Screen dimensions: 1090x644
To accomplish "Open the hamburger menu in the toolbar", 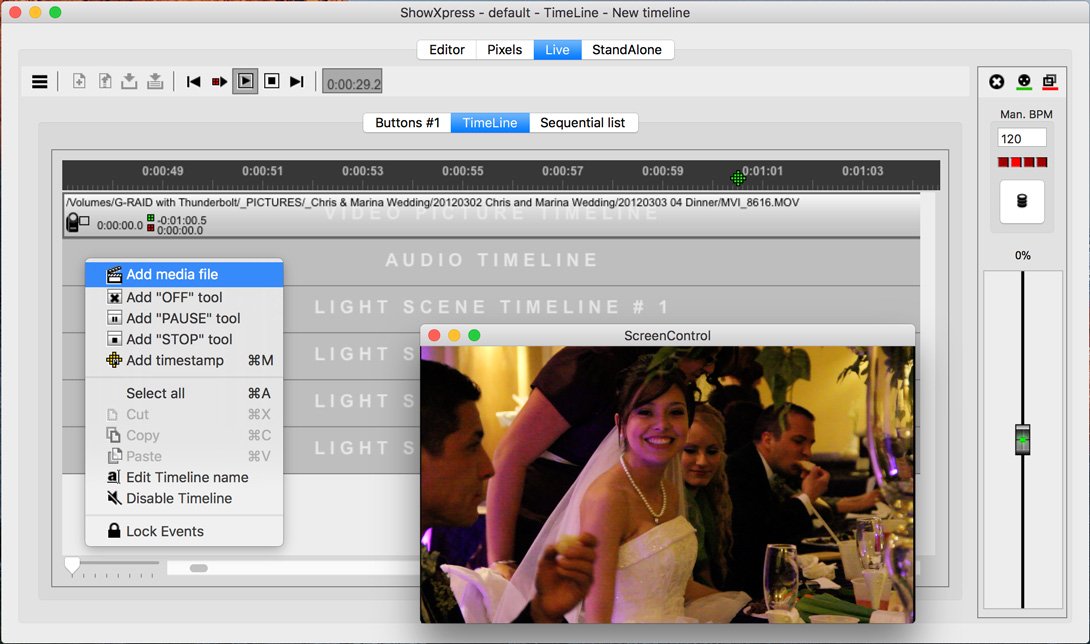I will [40, 82].
